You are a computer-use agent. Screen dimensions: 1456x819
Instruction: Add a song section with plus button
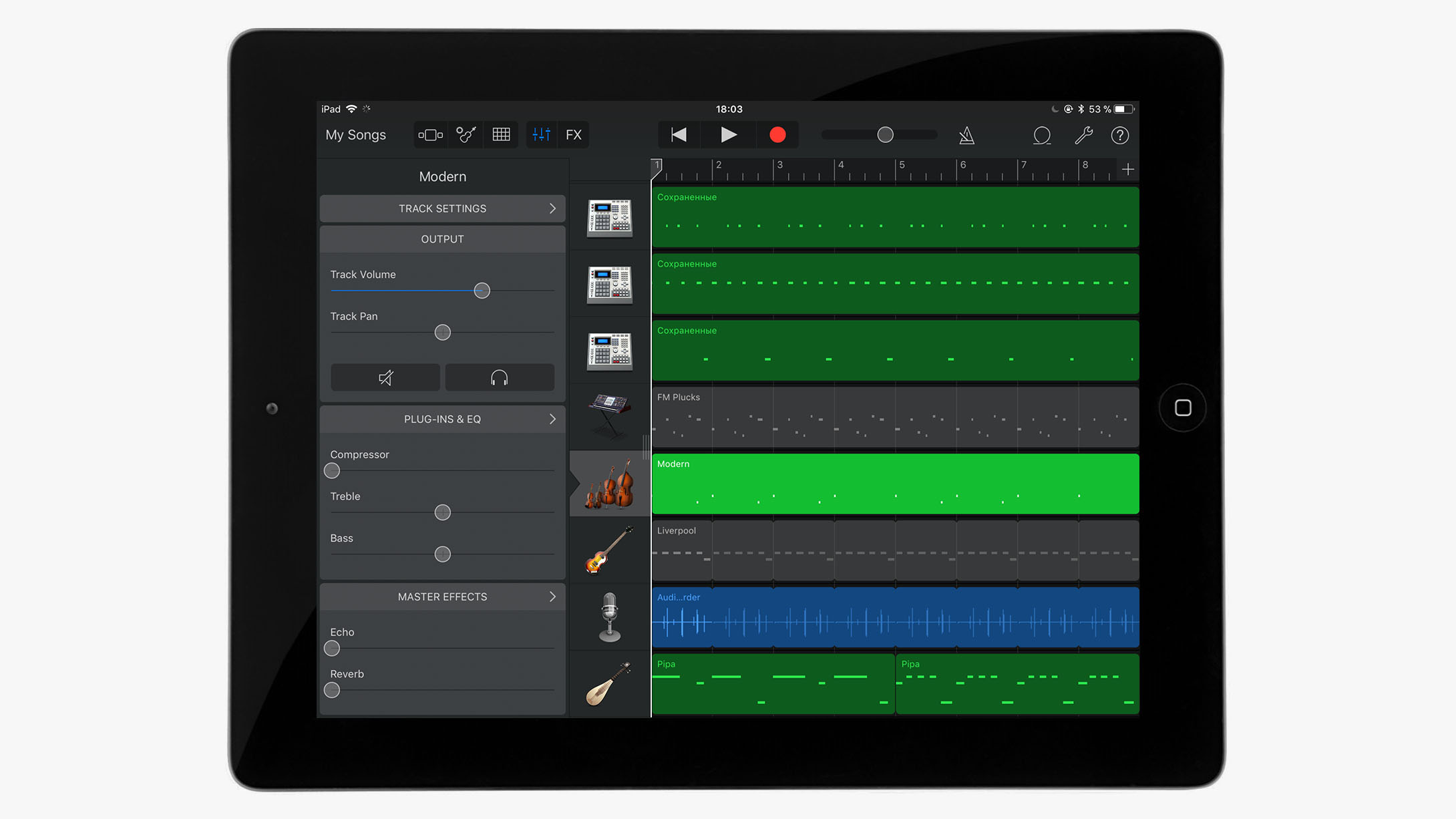coord(1128,170)
